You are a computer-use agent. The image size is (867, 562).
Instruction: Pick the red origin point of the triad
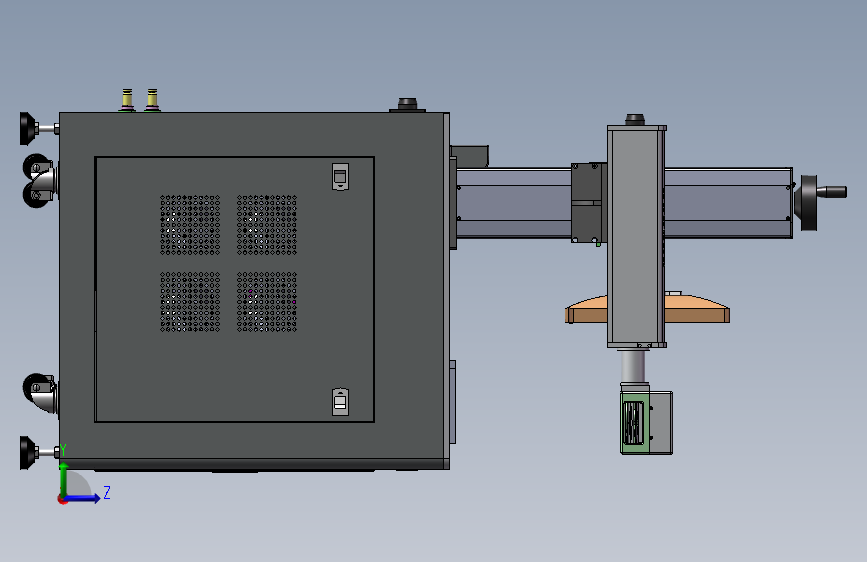pos(62,499)
